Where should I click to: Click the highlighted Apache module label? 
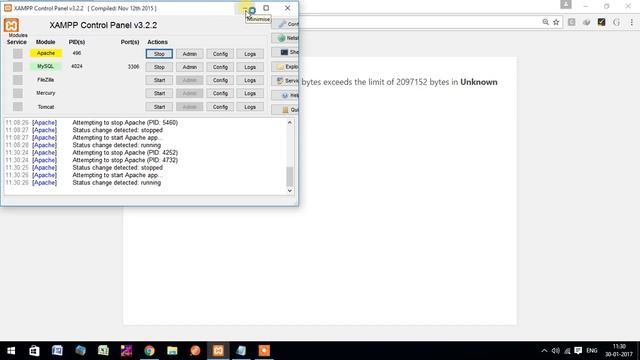pos(46,53)
